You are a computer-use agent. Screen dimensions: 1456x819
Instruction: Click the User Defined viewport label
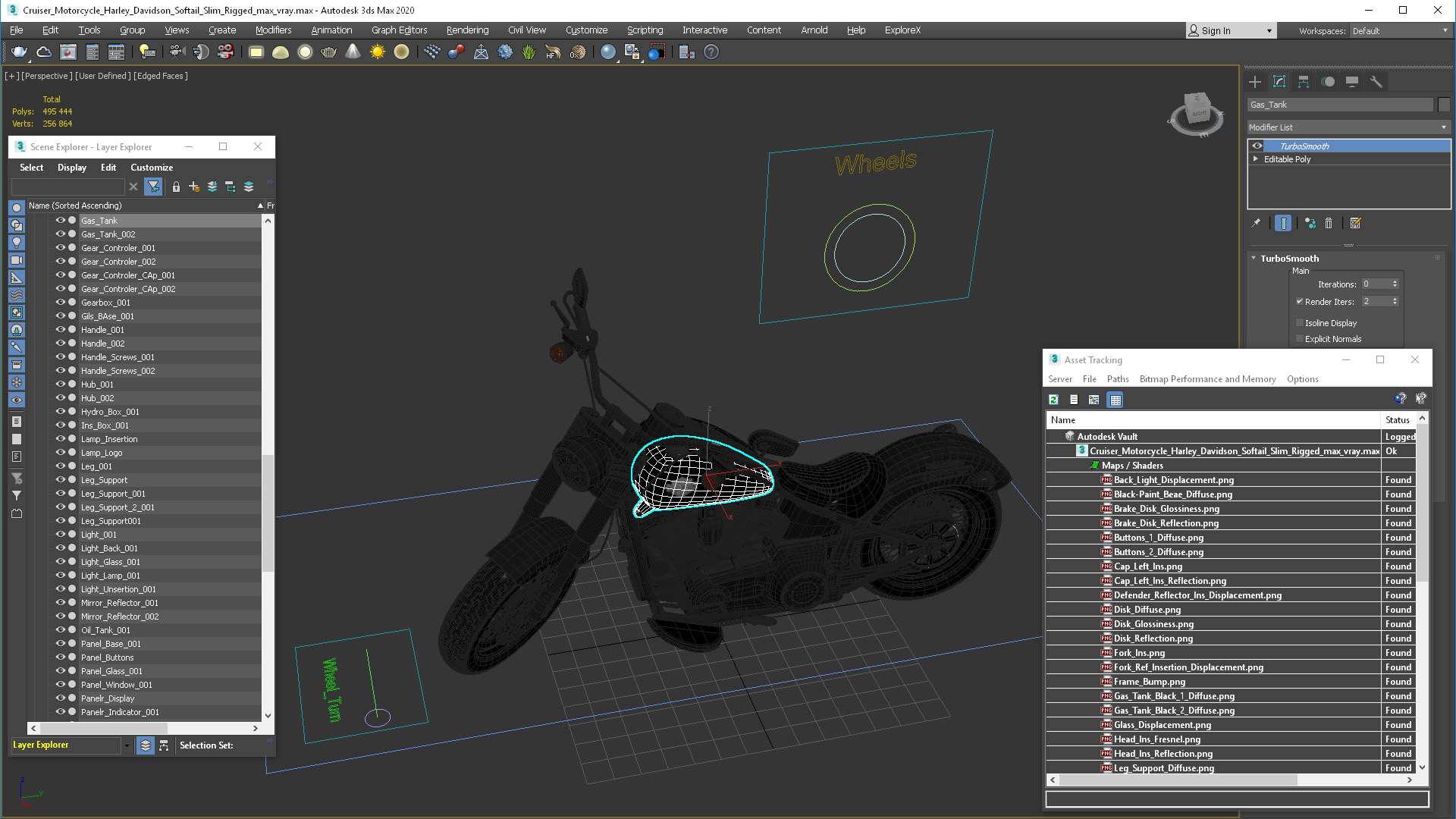[x=103, y=76]
